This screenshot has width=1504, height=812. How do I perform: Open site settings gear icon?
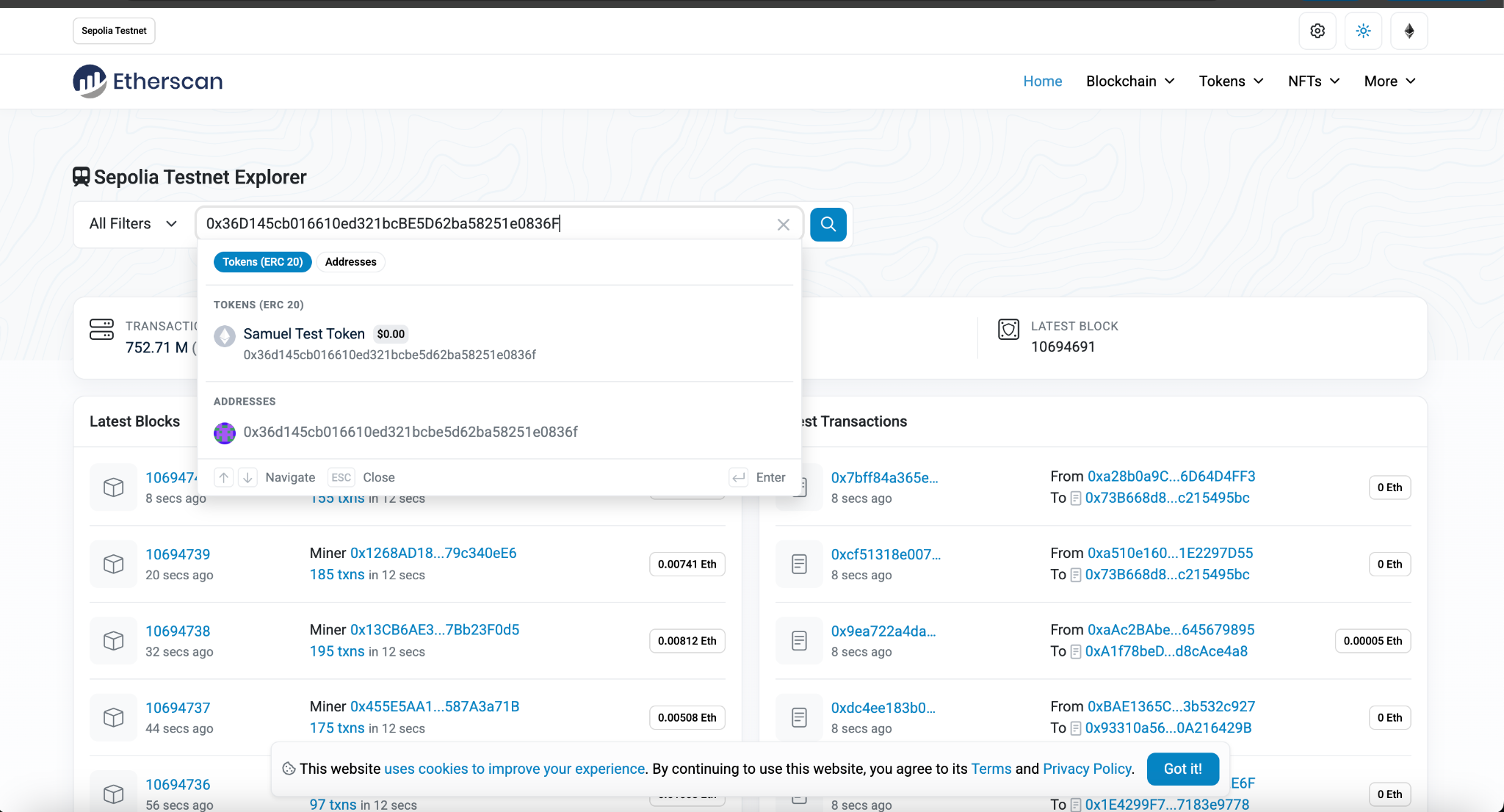[x=1317, y=31]
